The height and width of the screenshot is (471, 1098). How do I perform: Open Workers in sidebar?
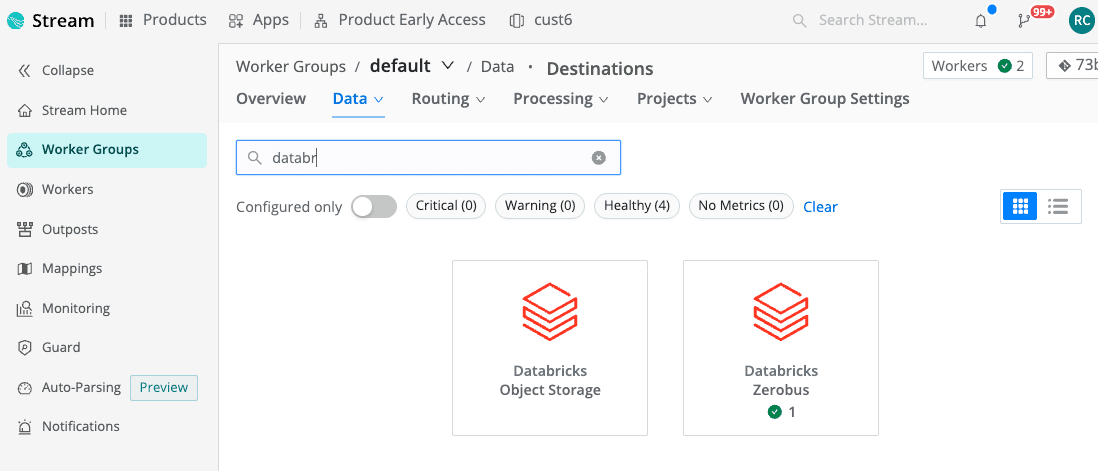[x=55, y=189]
